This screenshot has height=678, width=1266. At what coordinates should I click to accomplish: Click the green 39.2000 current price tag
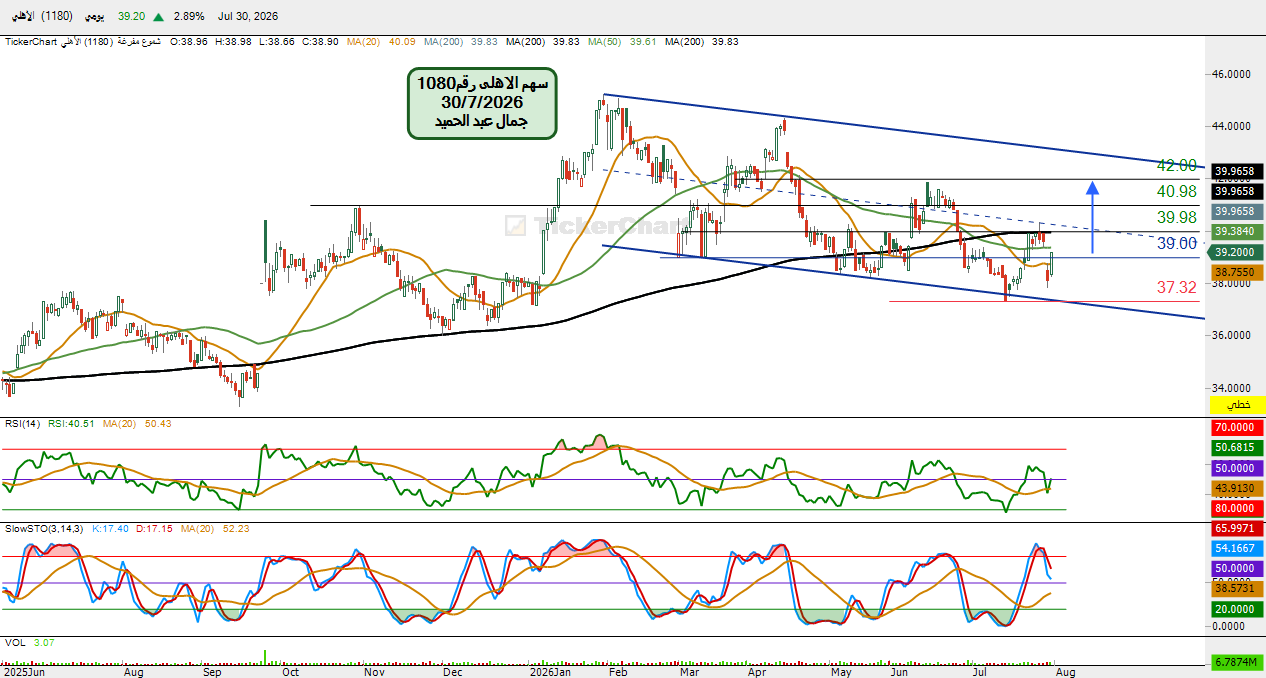1238,253
